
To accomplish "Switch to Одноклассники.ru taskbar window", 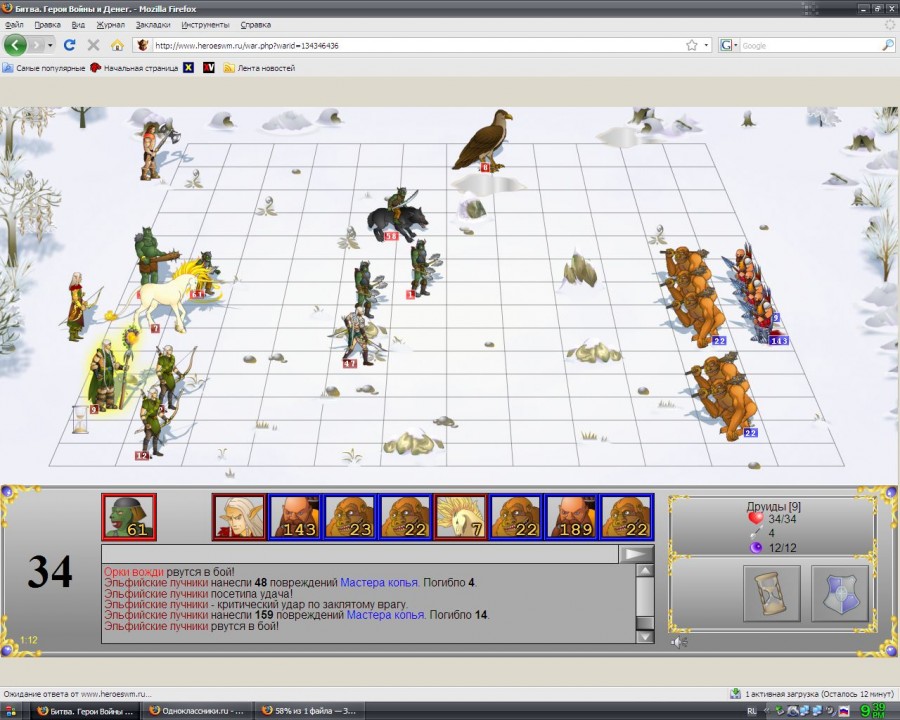I will 196,711.
